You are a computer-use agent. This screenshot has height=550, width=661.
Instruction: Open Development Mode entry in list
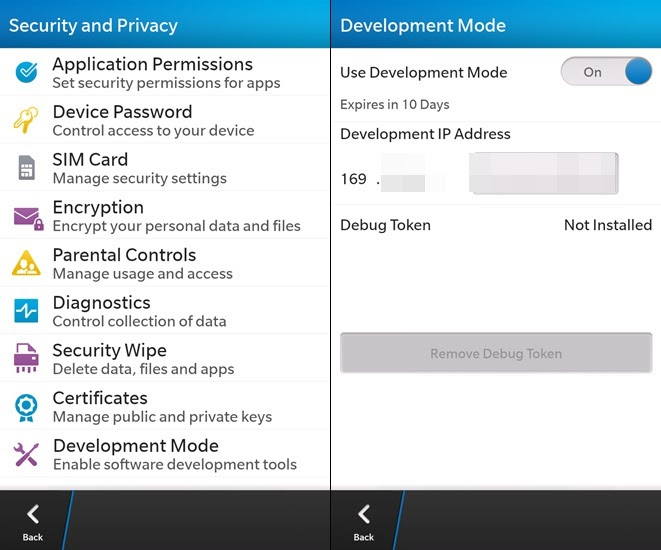point(165,454)
